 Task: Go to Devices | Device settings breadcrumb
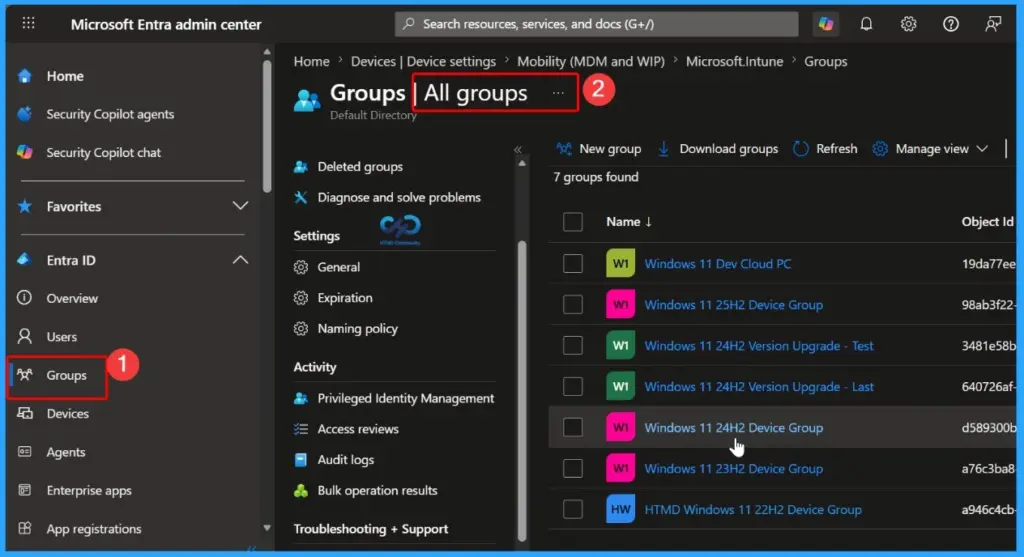tap(423, 61)
